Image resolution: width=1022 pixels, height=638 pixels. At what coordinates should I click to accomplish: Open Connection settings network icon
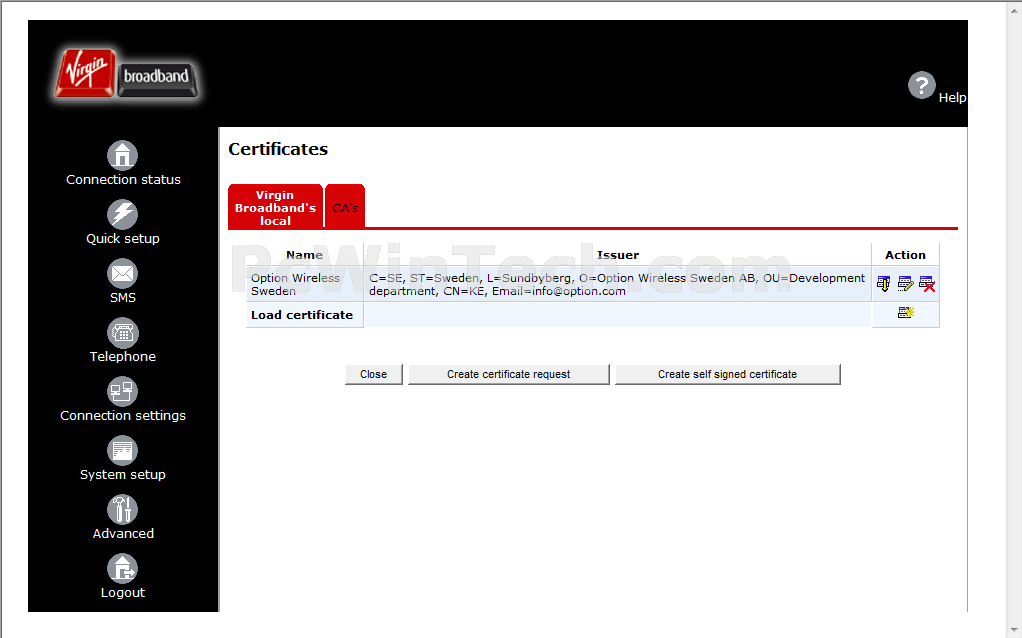coord(123,392)
